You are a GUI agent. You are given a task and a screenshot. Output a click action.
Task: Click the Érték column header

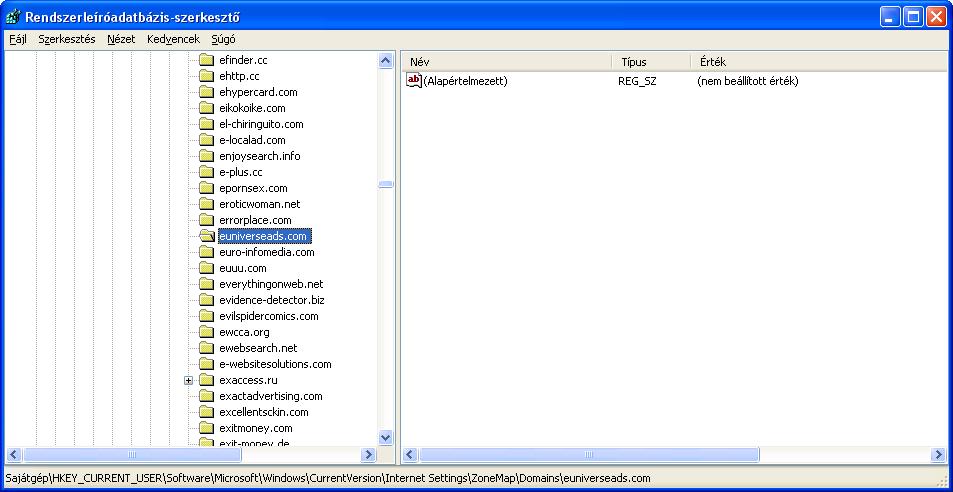pos(820,62)
